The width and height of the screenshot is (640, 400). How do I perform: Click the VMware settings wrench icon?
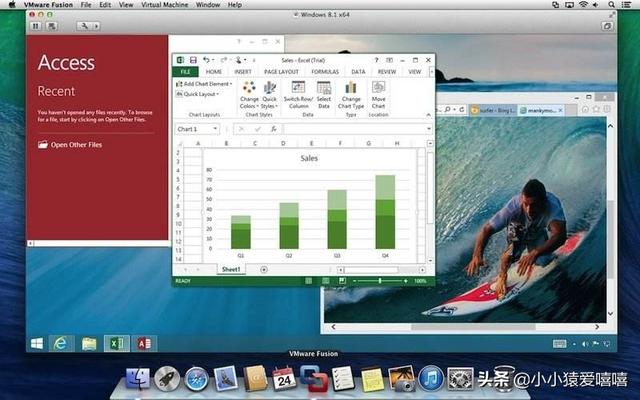pyautogui.click(x=84, y=26)
